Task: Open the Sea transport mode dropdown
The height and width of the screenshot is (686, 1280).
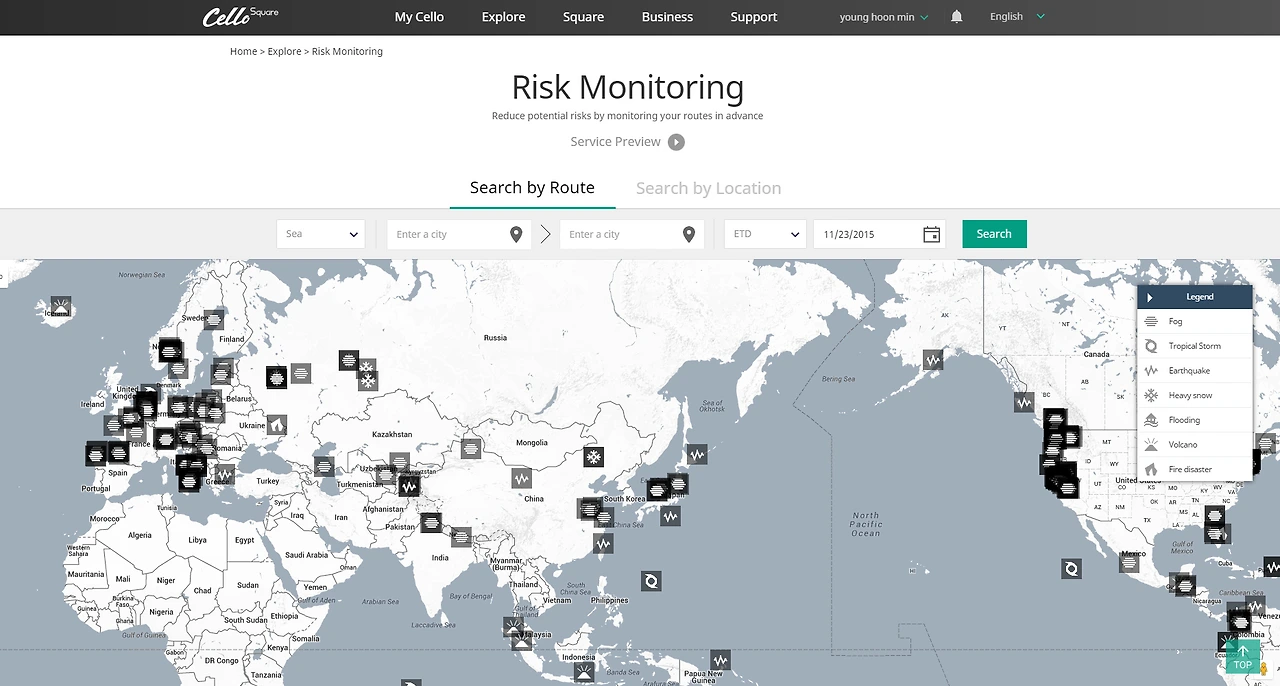Action: click(x=321, y=234)
